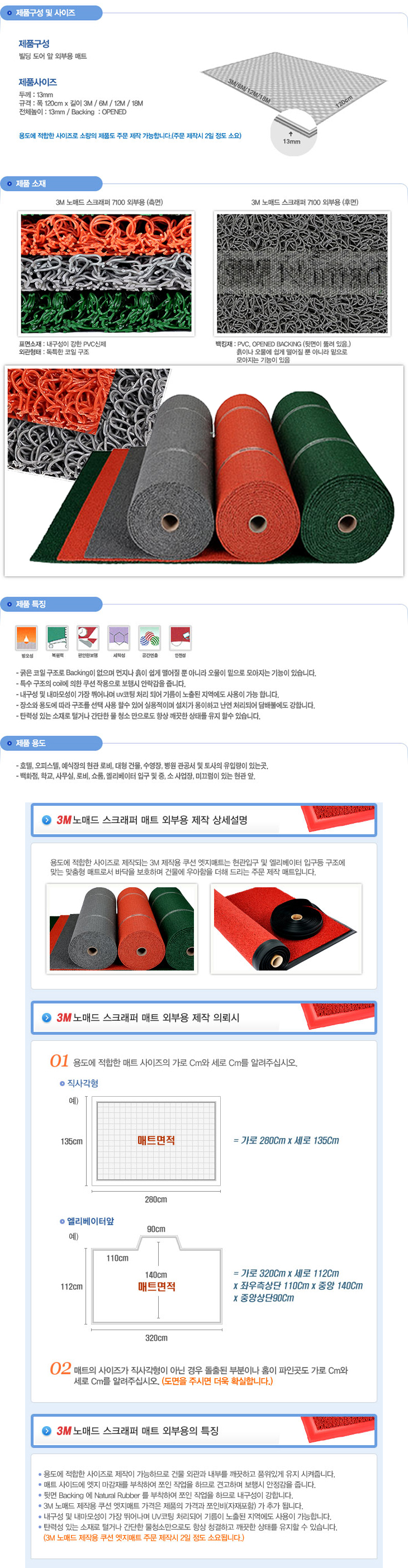Click the red text about 도면을 주시면
This screenshot has height=1568, width=408.
[x=217, y=1381]
